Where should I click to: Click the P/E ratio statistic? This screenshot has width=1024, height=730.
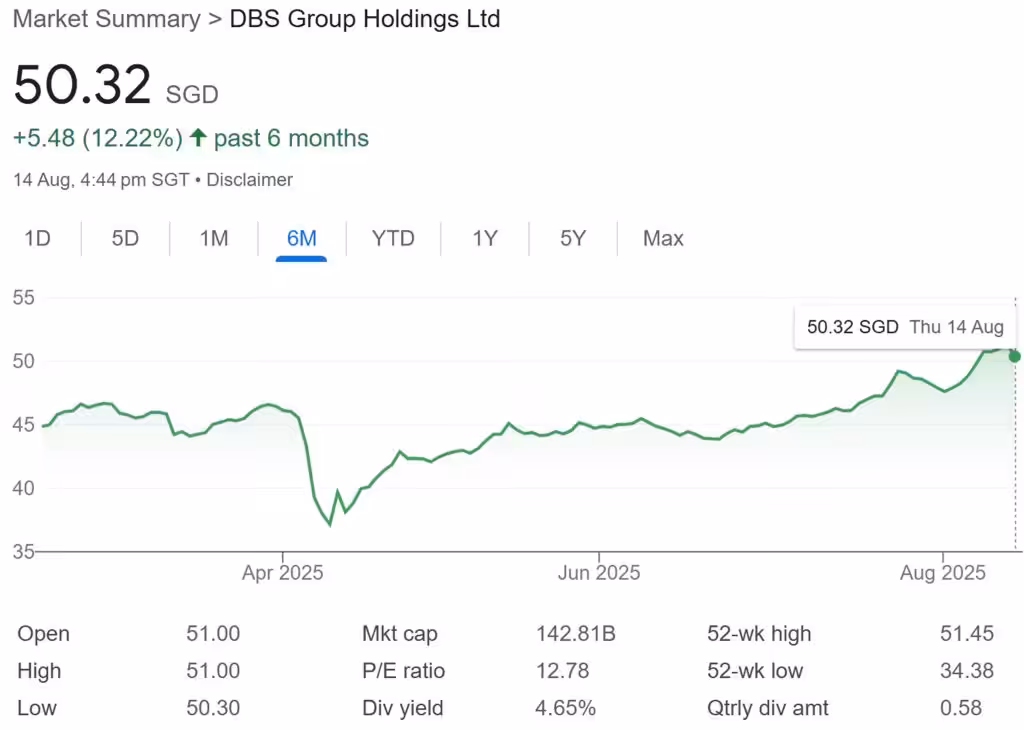[403, 670]
